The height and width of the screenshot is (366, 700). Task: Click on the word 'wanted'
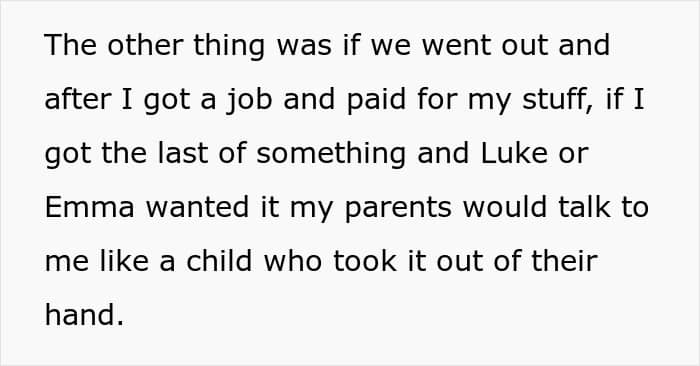[197, 207]
